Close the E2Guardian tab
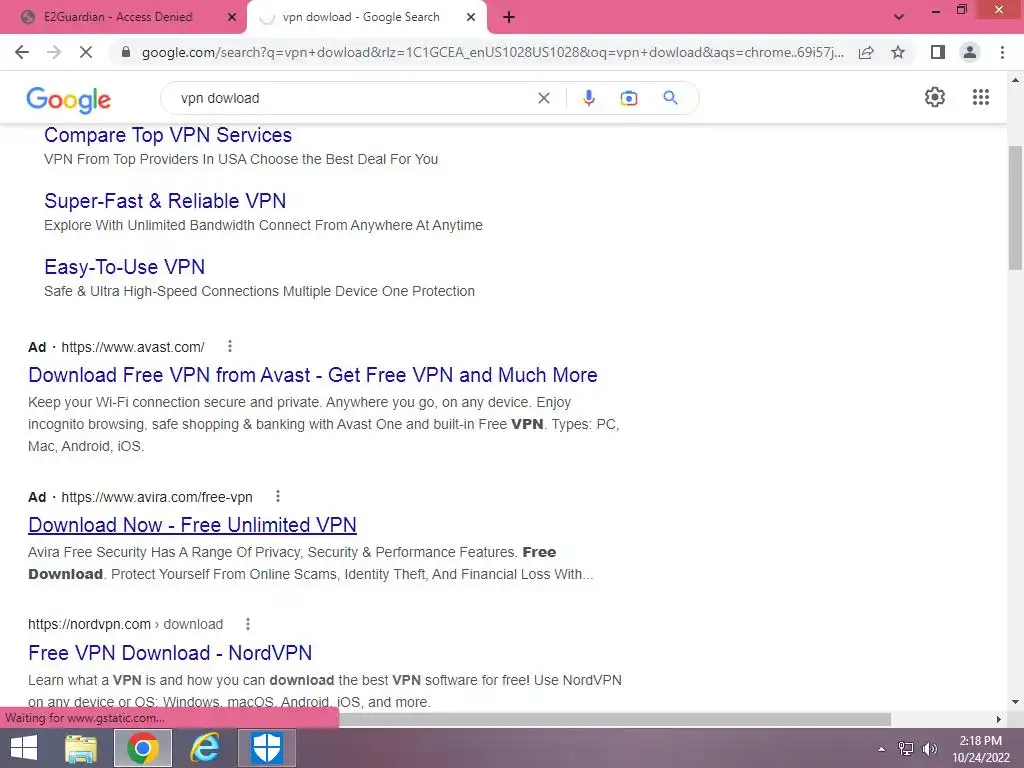Viewport: 1024px width, 768px height. pos(232,18)
